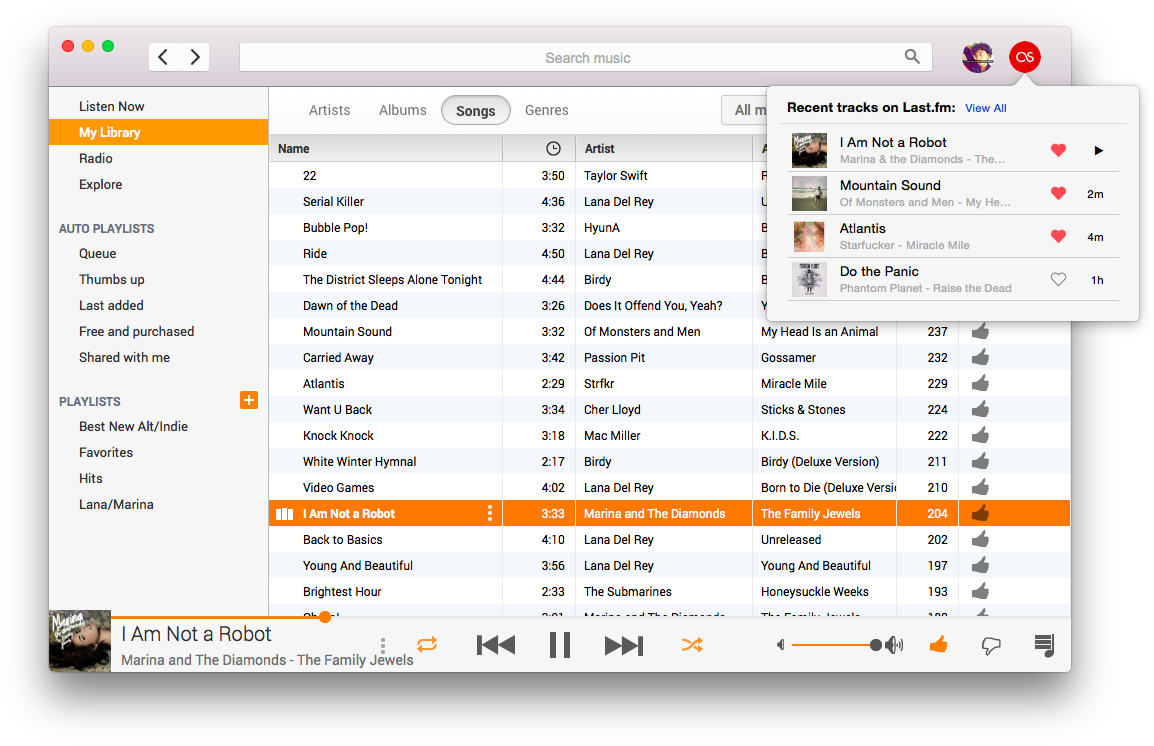This screenshot has width=1154, height=746.
Task: Unlove I Am Not a Robot on Last.fm
Action: pos(1058,150)
